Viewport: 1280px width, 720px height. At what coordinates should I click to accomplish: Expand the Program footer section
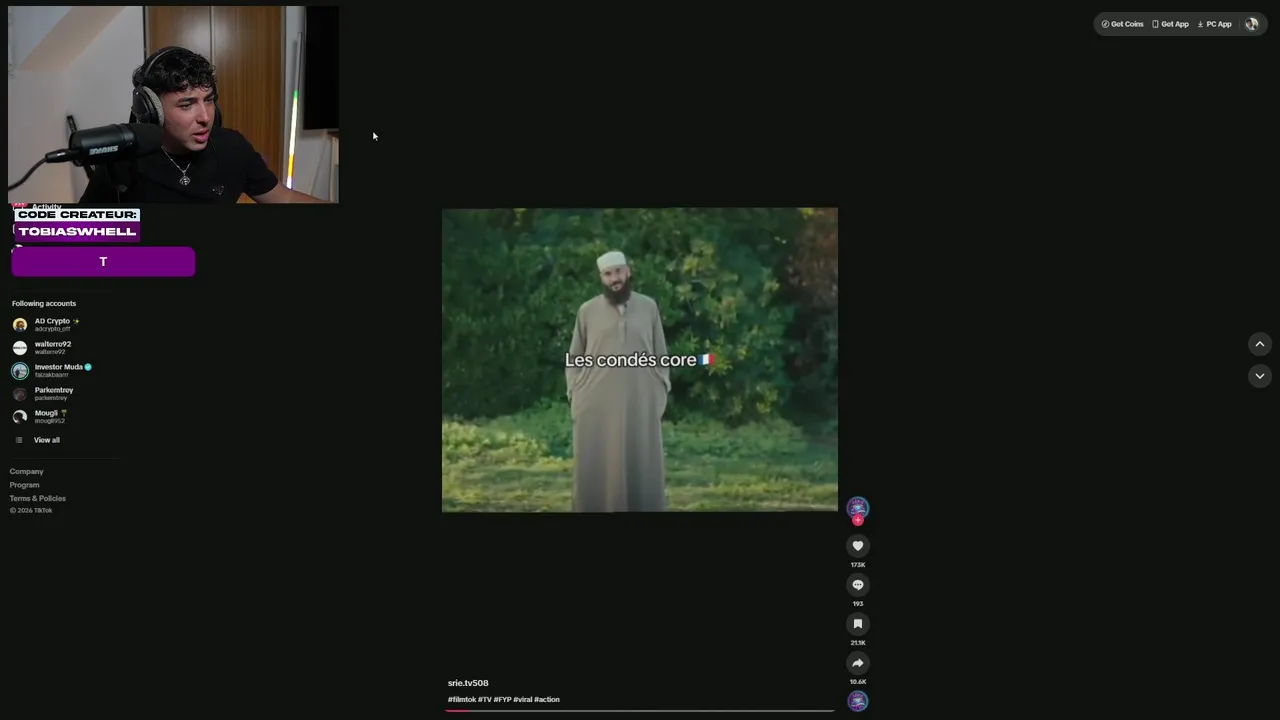pyautogui.click(x=25, y=485)
